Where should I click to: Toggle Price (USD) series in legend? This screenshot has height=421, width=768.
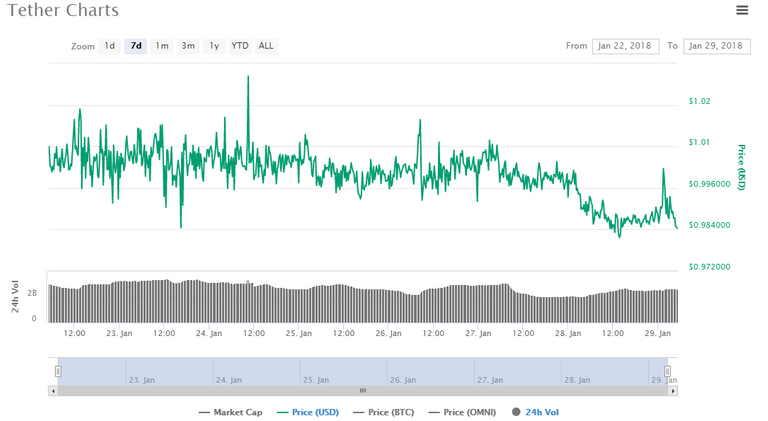tap(308, 413)
